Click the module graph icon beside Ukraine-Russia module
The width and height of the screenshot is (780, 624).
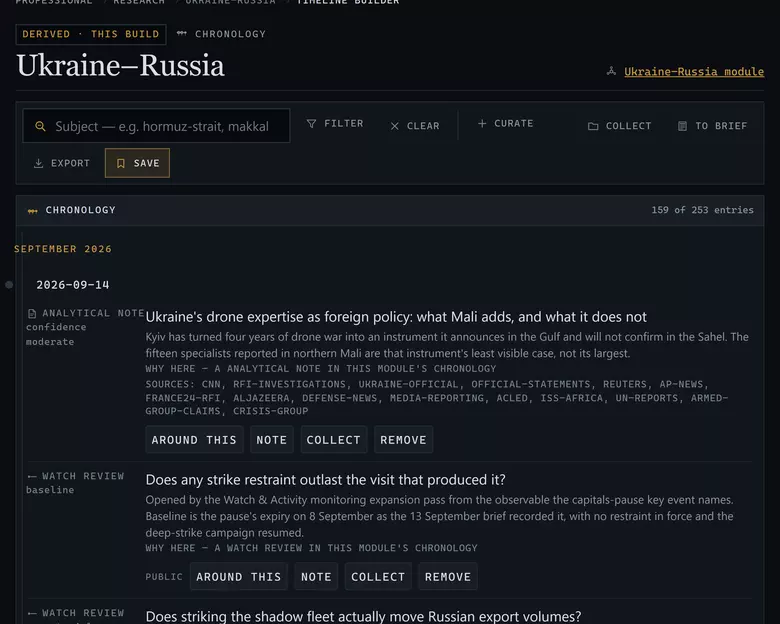(x=611, y=71)
